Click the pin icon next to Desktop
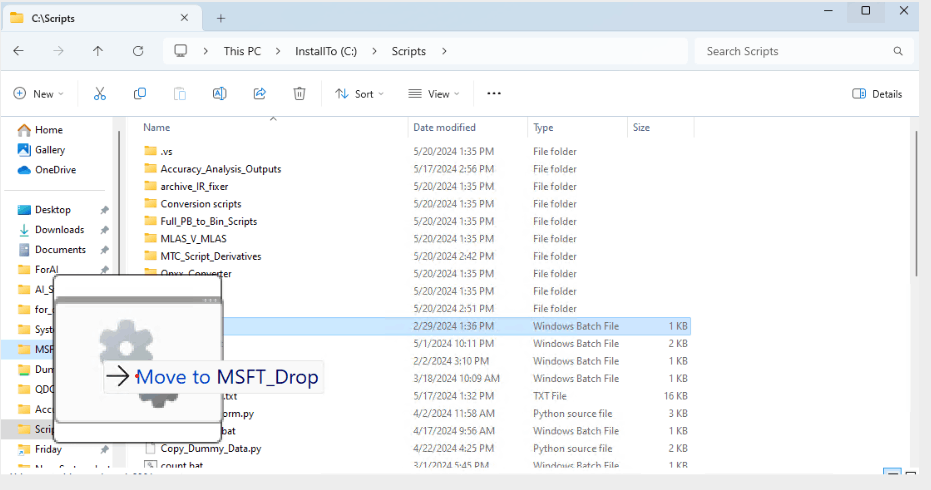The image size is (931, 490). pyautogui.click(x=104, y=210)
